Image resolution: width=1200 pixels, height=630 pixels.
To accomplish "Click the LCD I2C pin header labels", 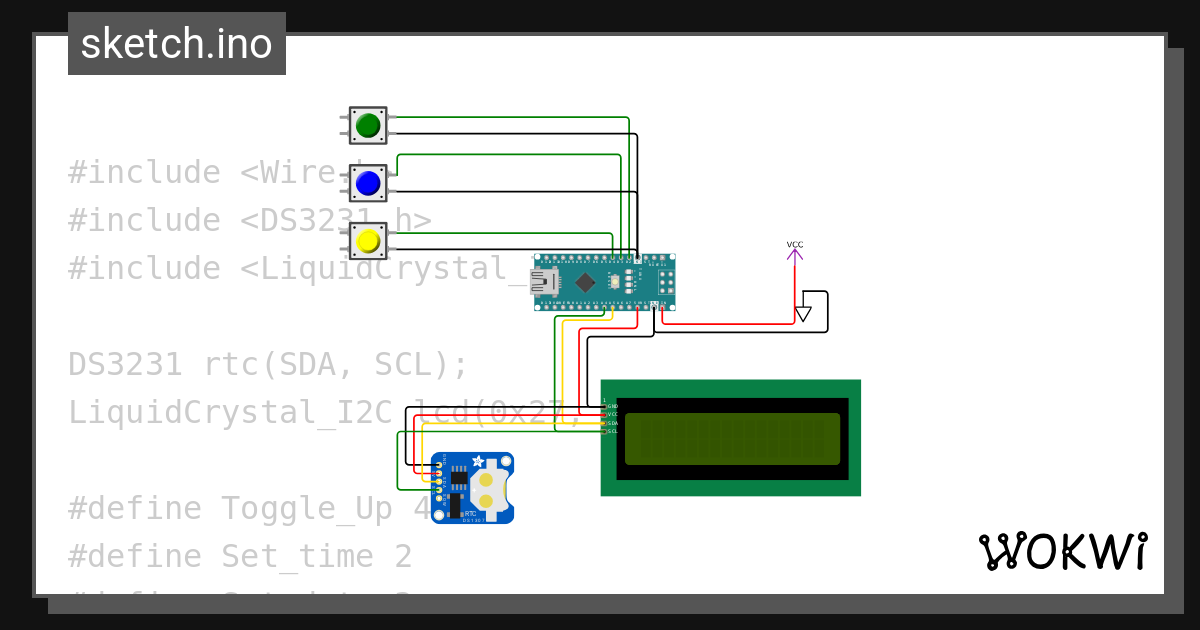I will [x=611, y=418].
